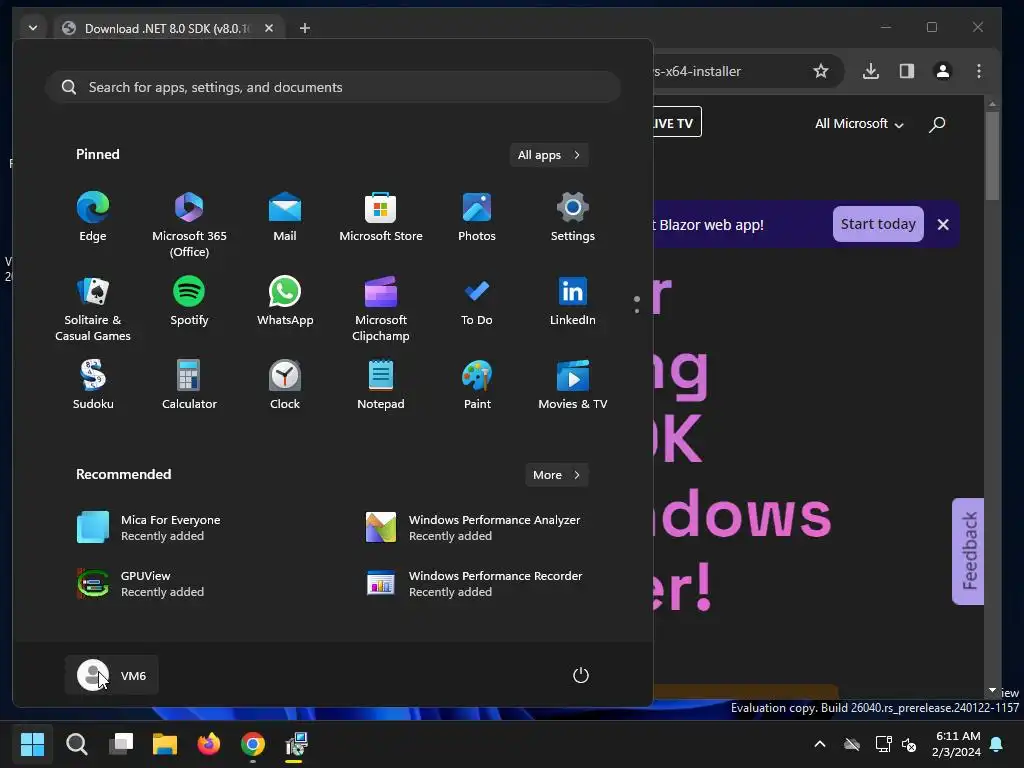Open the All Microsoft dropdown
Image resolution: width=1024 pixels, height=768 pixels.
(x=859, y=123)
